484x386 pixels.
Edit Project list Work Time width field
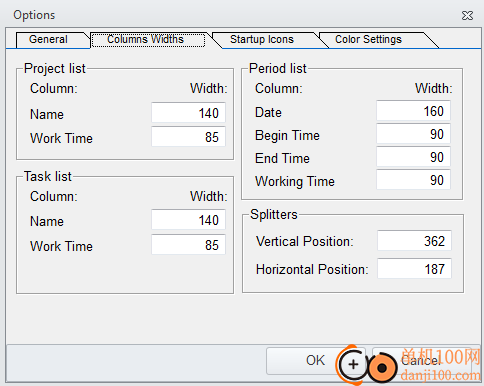pos(188,137)
